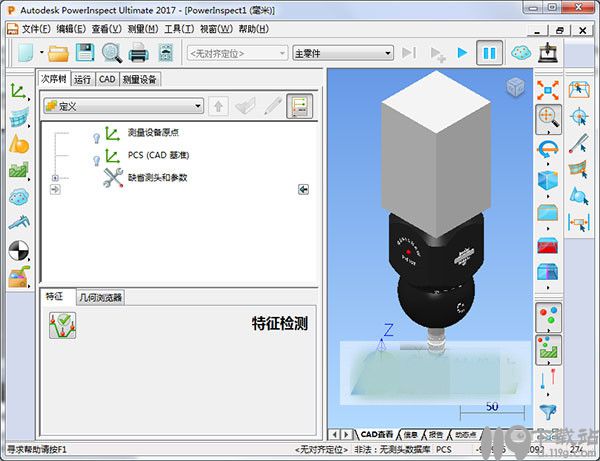Open the 视窗(W) menu
This screenshot has height=461, width=600.
(x=216, y=29)
